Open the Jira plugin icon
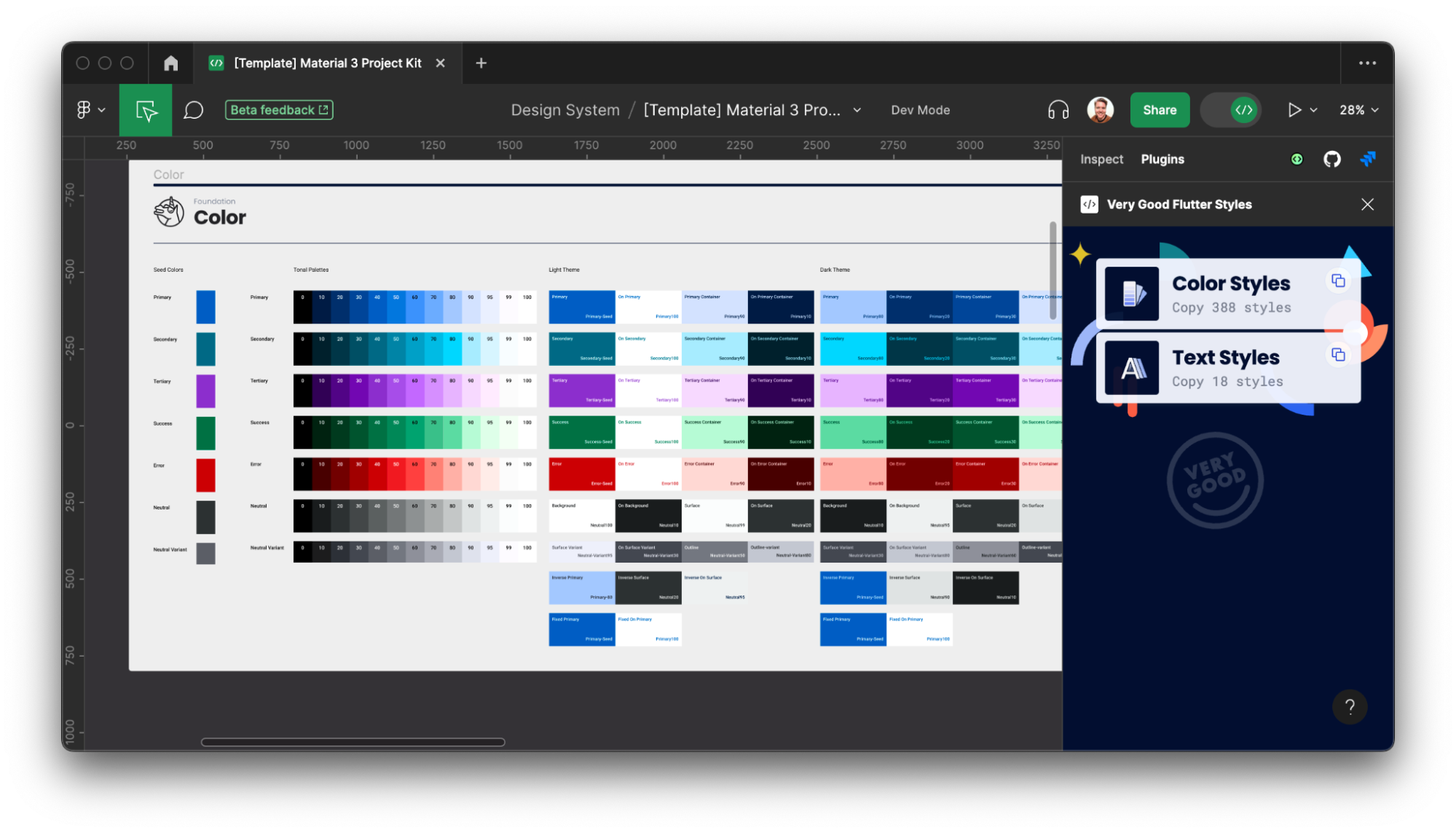This screenshot has height=833, width=1456. point(1367,159)
